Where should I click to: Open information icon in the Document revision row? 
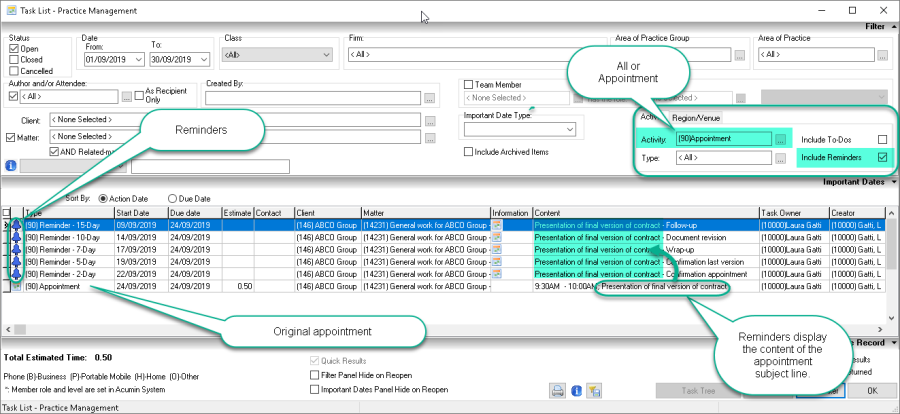(497, 237)
